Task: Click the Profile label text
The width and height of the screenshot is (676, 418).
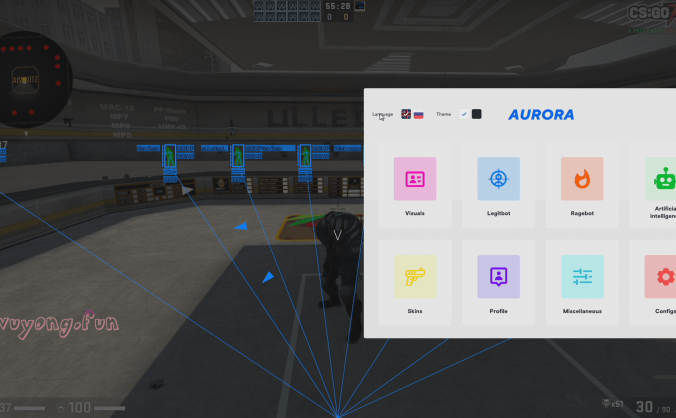Action: (498, 311)
